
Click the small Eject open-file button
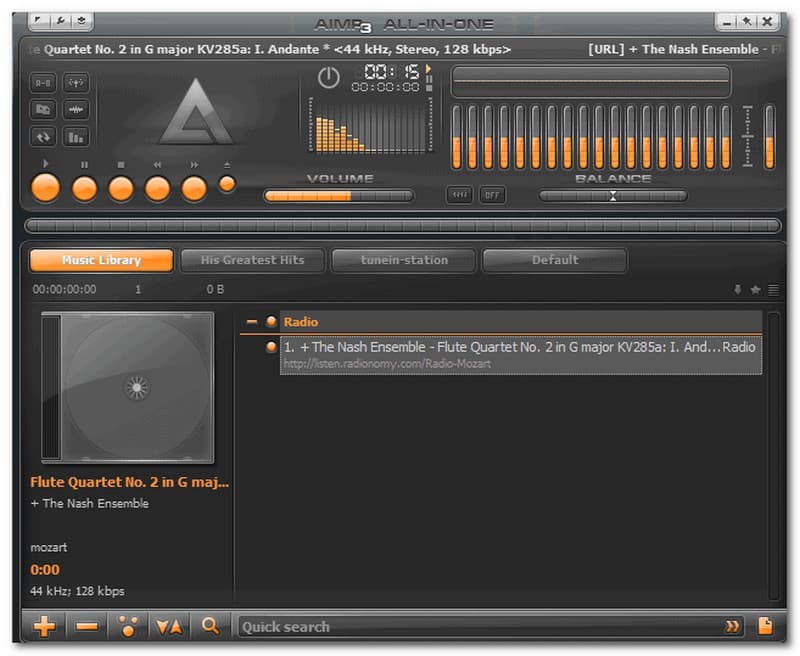227,184
